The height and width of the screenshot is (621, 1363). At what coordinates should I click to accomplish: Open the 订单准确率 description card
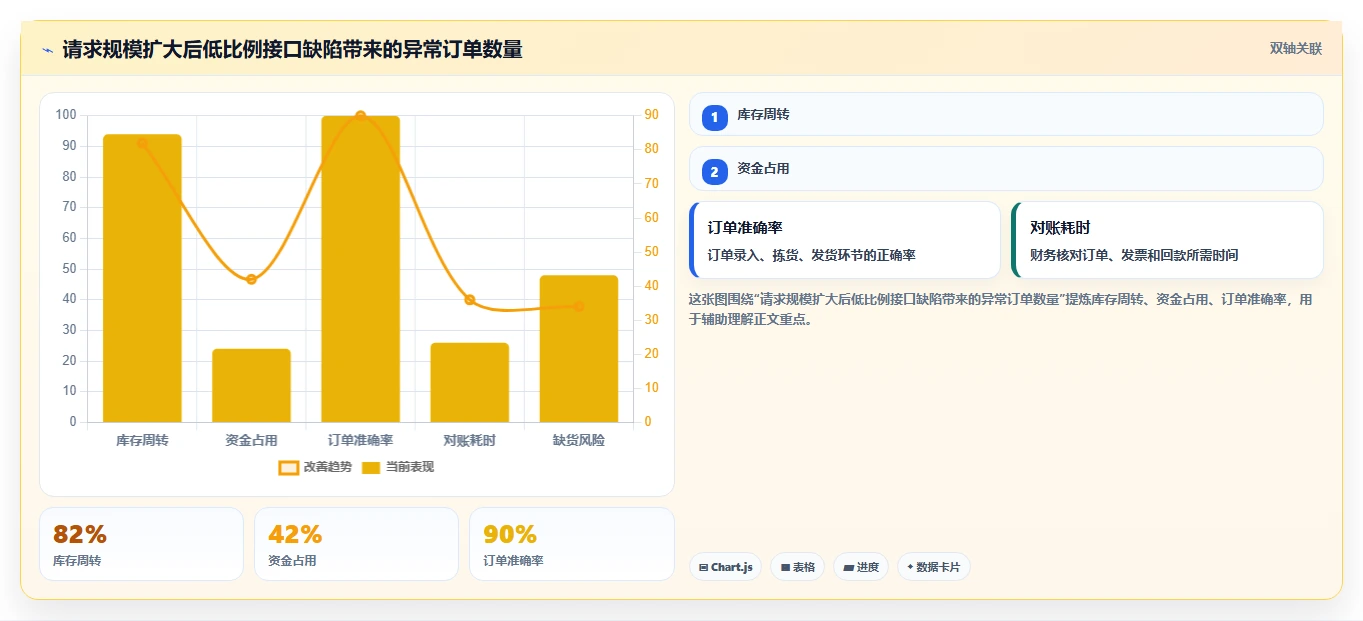845,240
